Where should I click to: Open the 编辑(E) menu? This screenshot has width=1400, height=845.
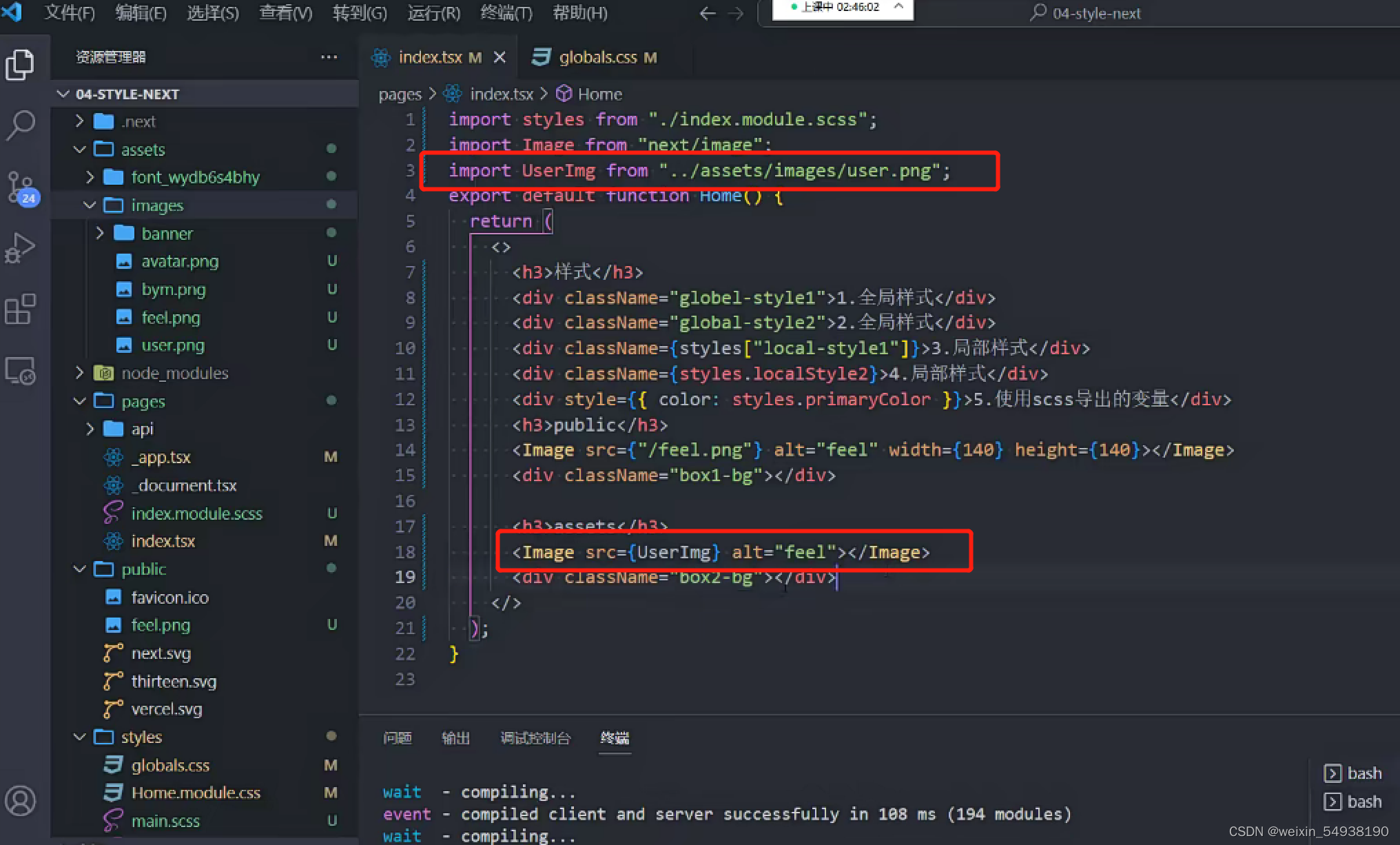pyautogui.click(x=141, y=13)
